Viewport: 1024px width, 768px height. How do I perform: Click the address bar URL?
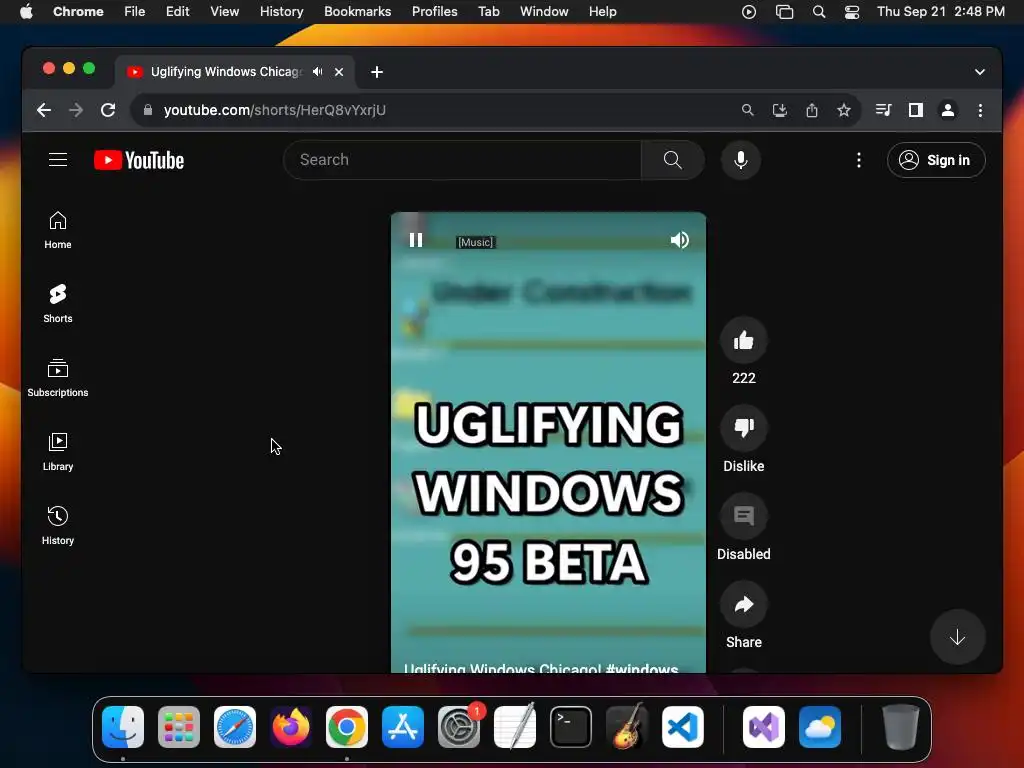coord(274,110)
